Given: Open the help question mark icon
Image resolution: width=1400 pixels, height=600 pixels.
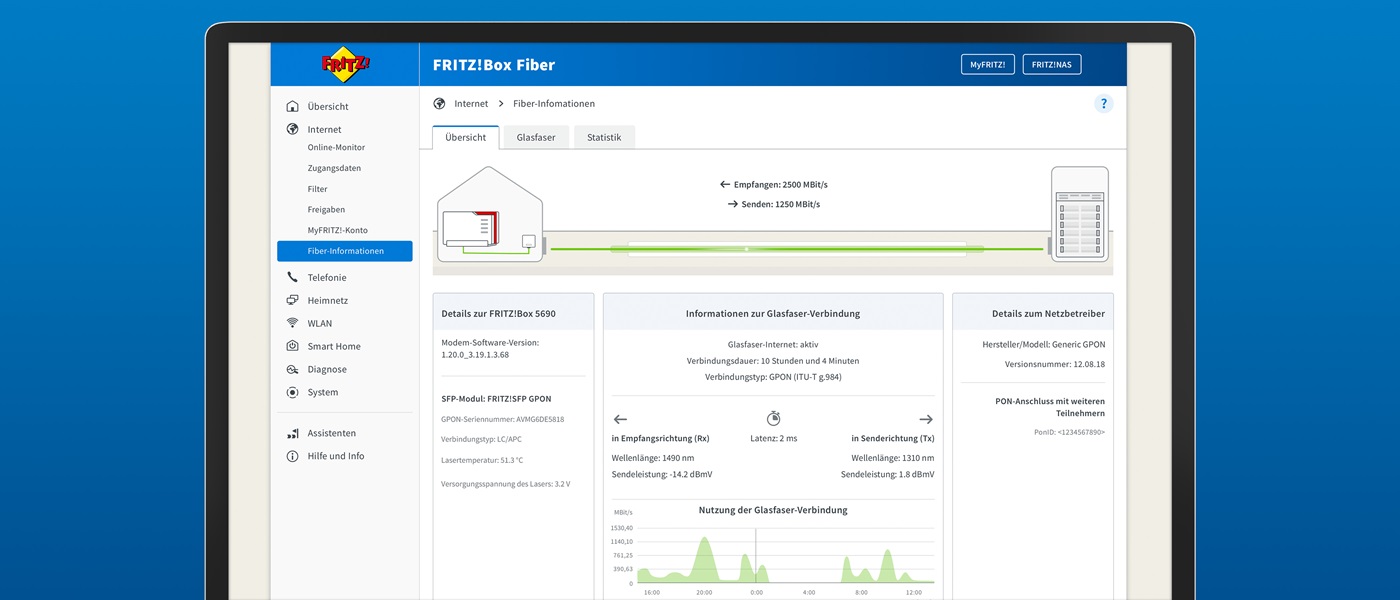Looking at the screenshot, I should tap(1103, 104).
